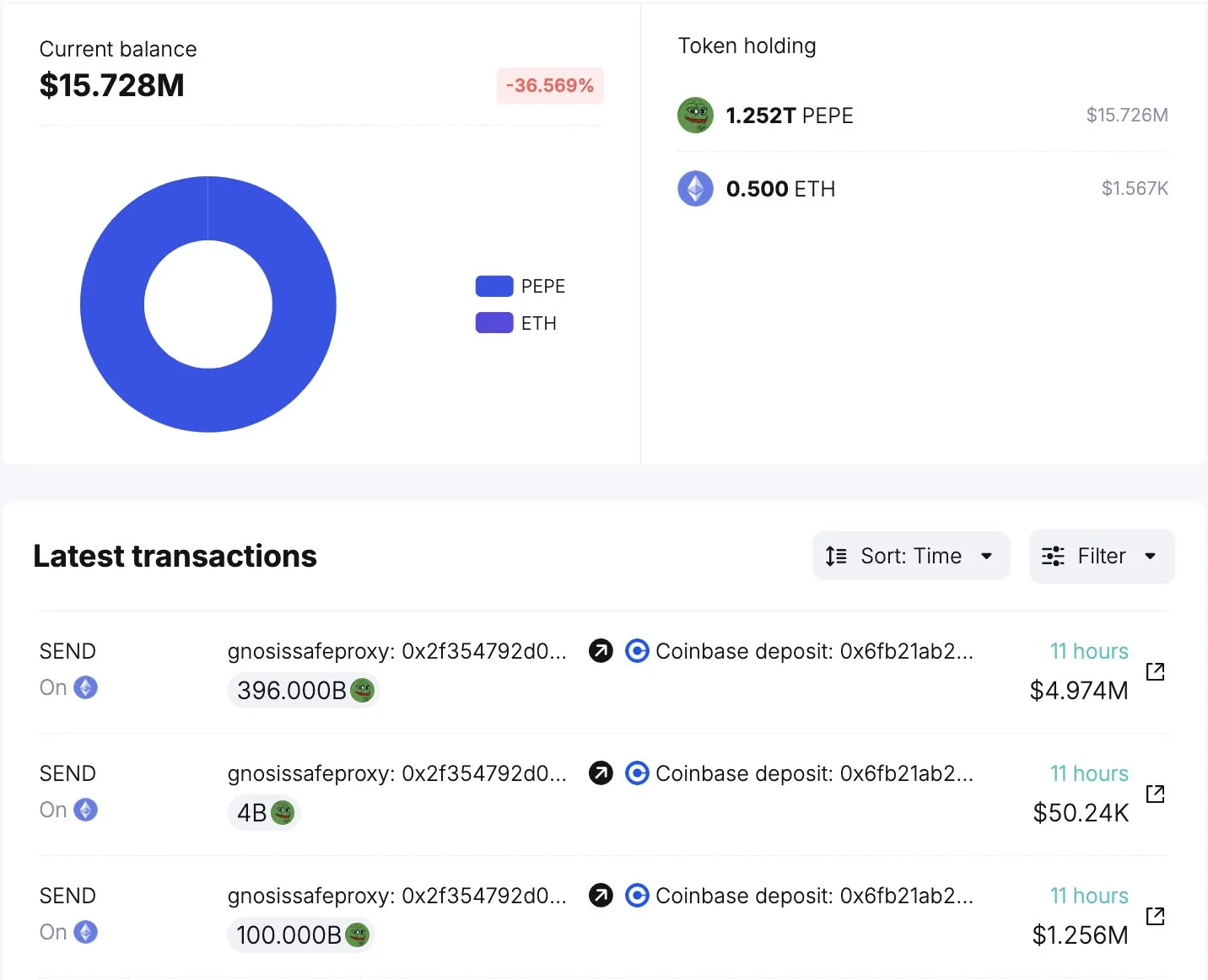The height and width of the screenshot is (980, 1208).
Task: Click the PEPE token icon in holdings
Action: [x=695, y=116]
